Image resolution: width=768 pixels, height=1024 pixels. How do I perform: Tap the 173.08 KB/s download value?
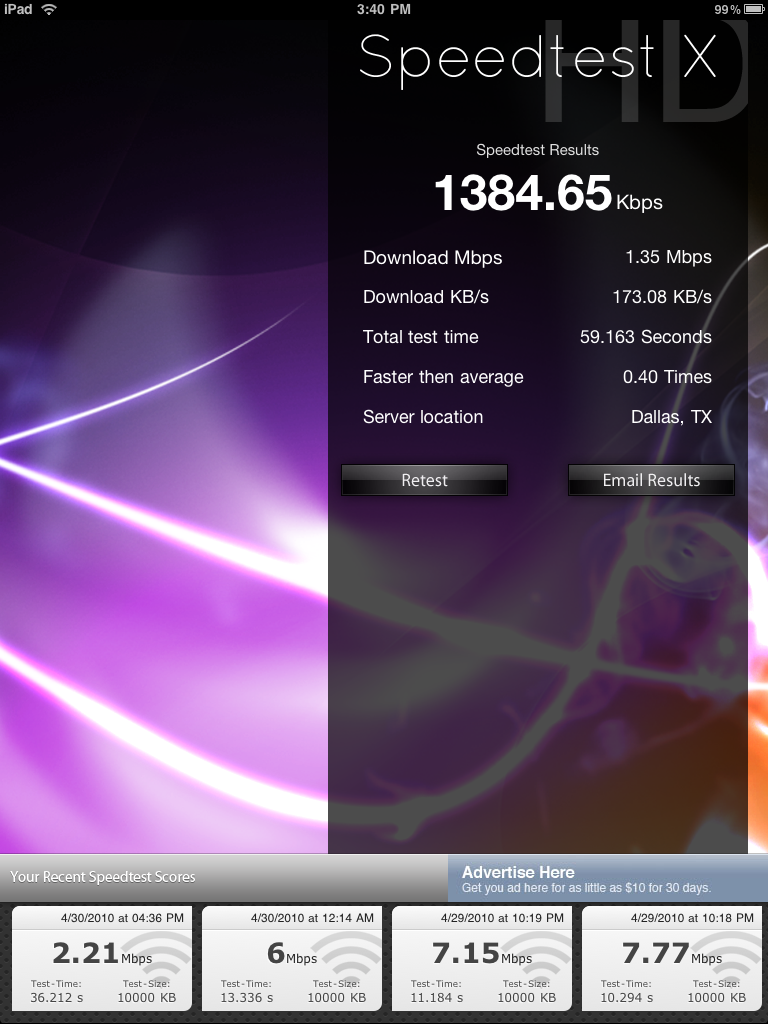[662, 296]
